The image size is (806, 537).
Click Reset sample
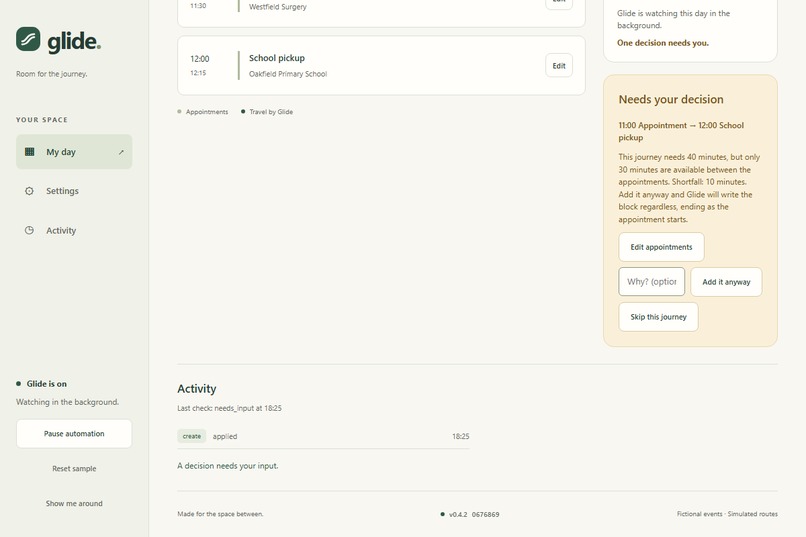(74, 469)
